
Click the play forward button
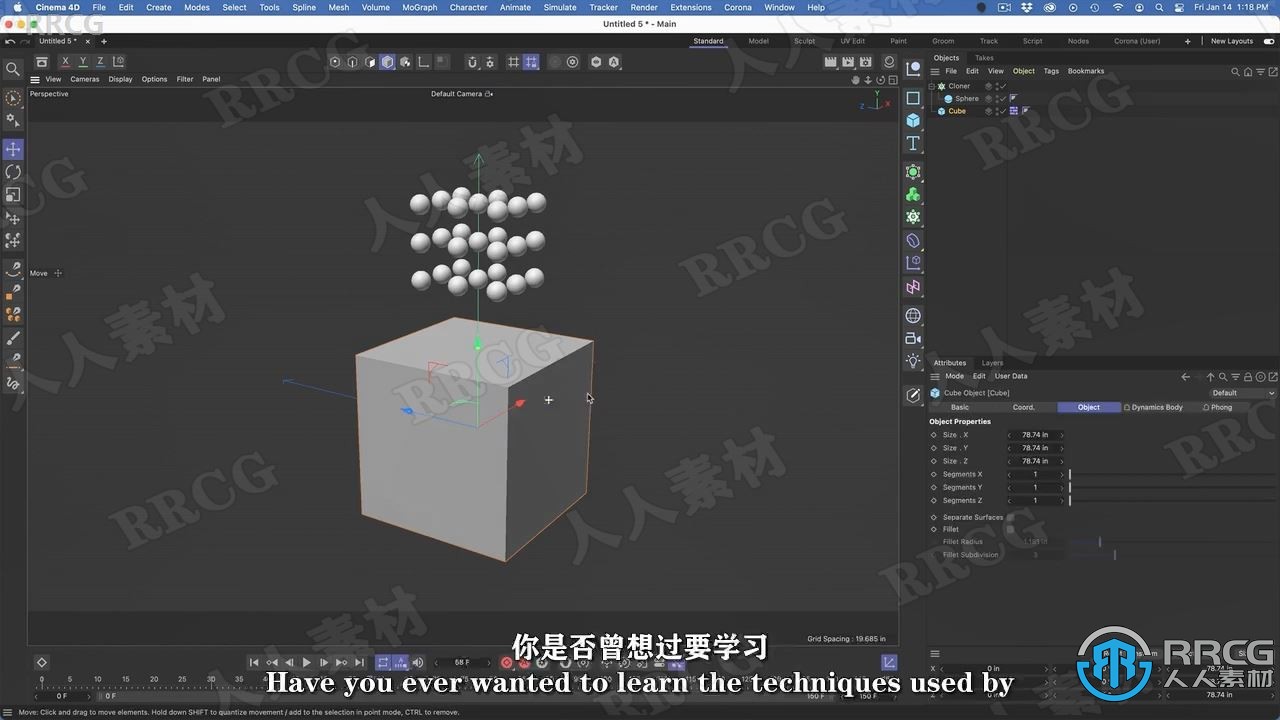[x=306, y=662]
